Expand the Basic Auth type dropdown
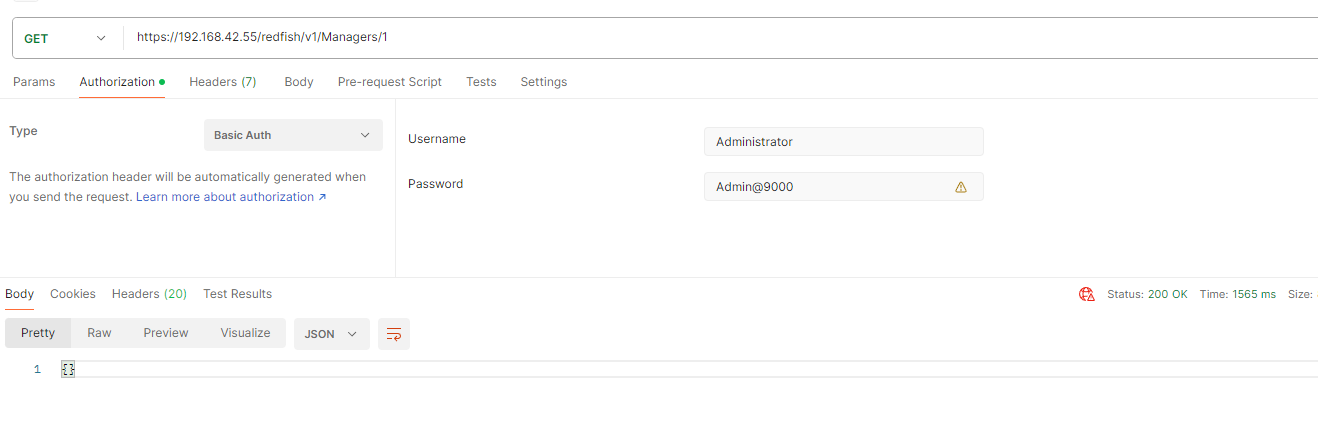The image size is (1318, 446). 293,135
